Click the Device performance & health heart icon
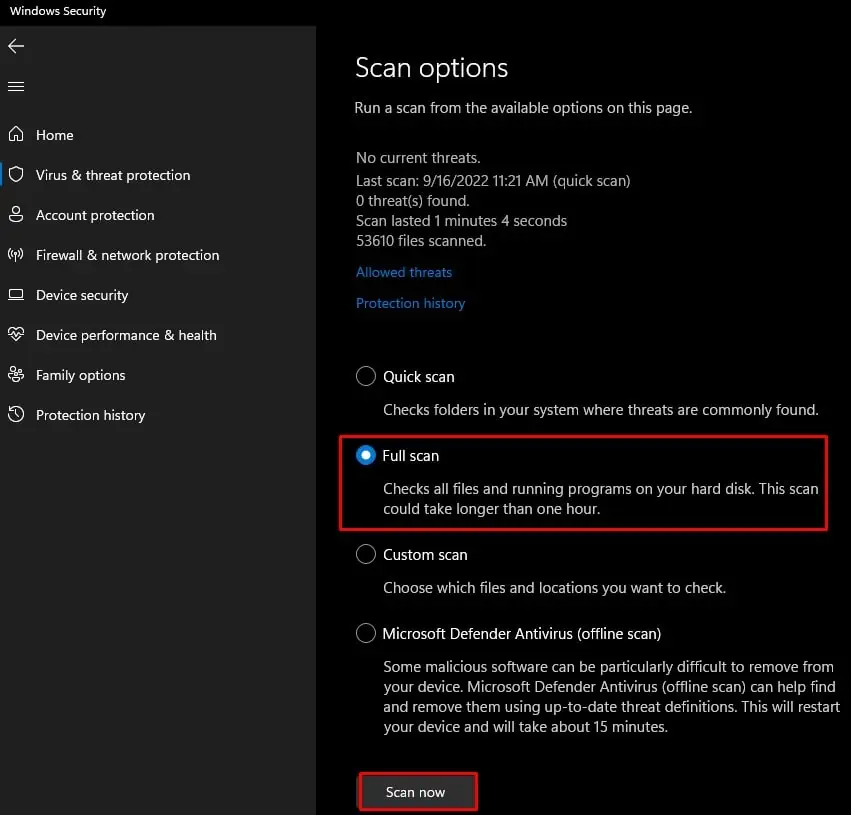The height and width of the screenshot is (815, 851). click(x=16, y=335)
